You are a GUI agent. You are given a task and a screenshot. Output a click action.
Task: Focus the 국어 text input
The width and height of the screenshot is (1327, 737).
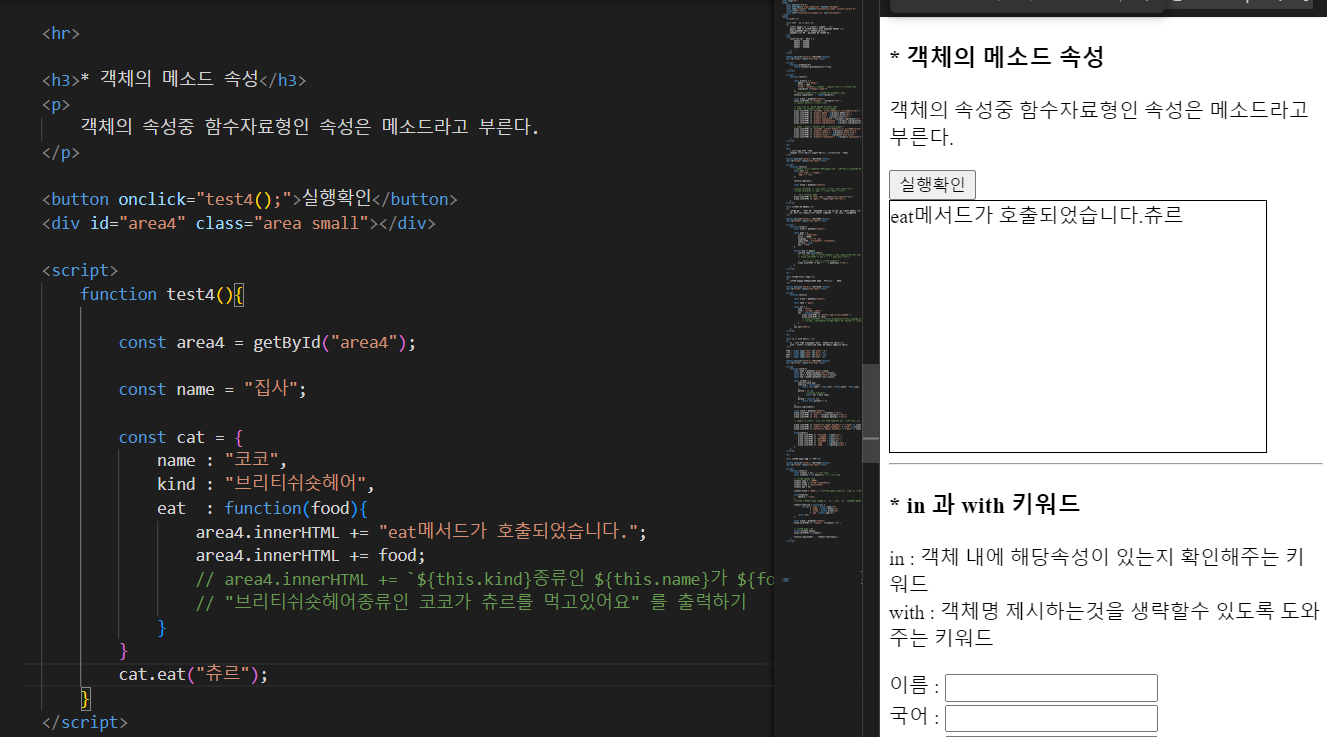pos(1051,718)
